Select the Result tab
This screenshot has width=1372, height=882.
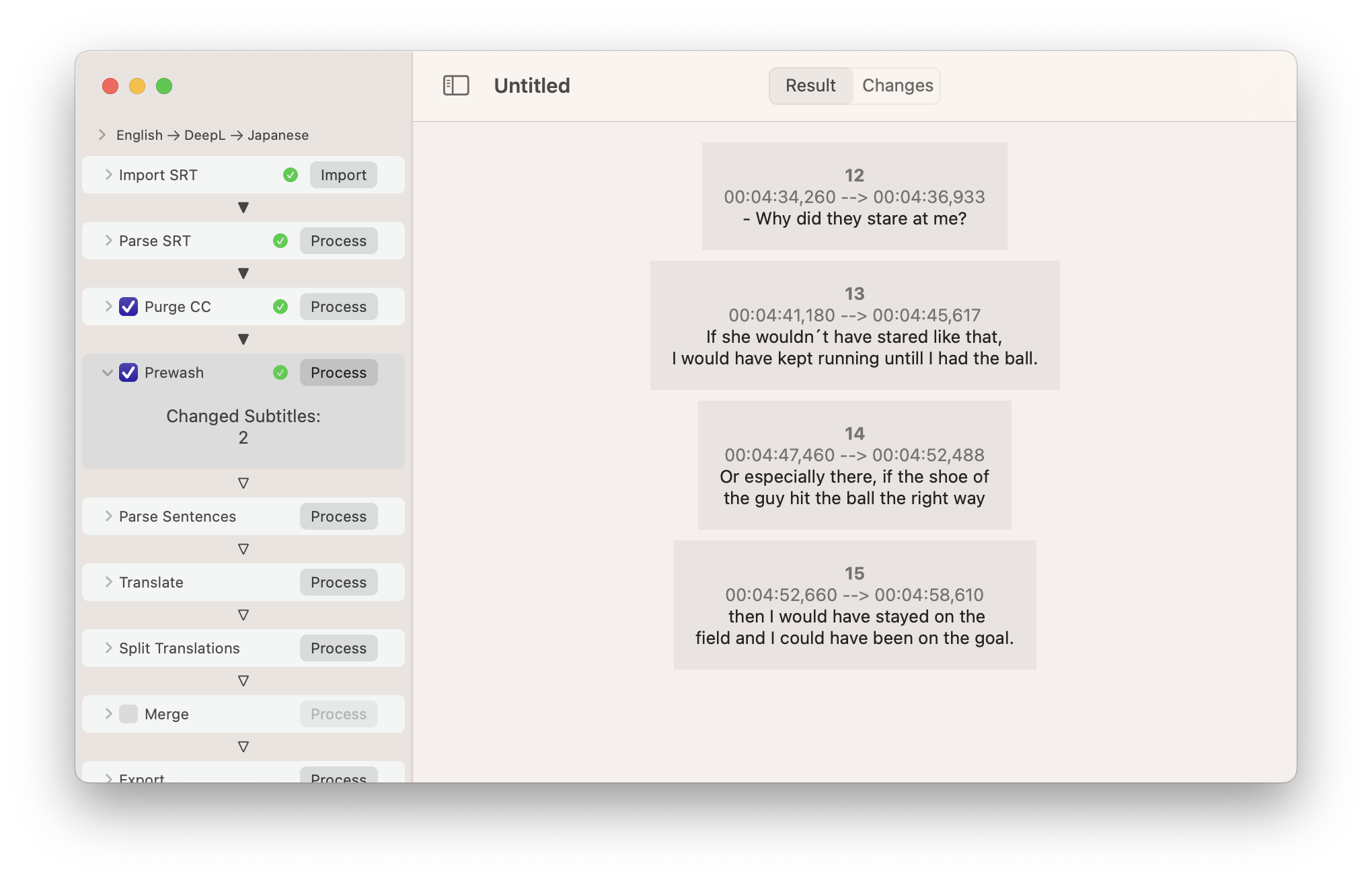tap(810, 85)
